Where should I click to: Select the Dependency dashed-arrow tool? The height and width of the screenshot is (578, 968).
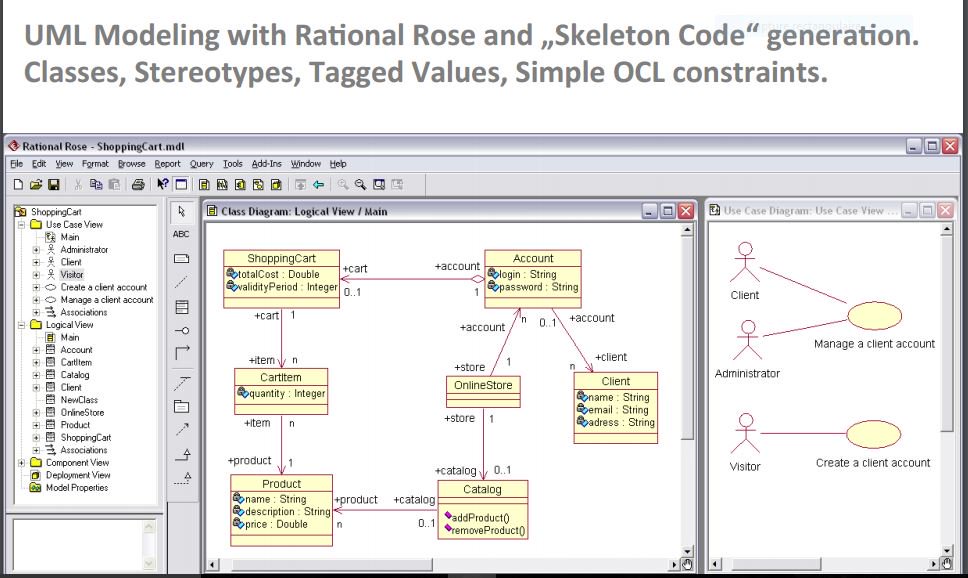coord(182,429)
